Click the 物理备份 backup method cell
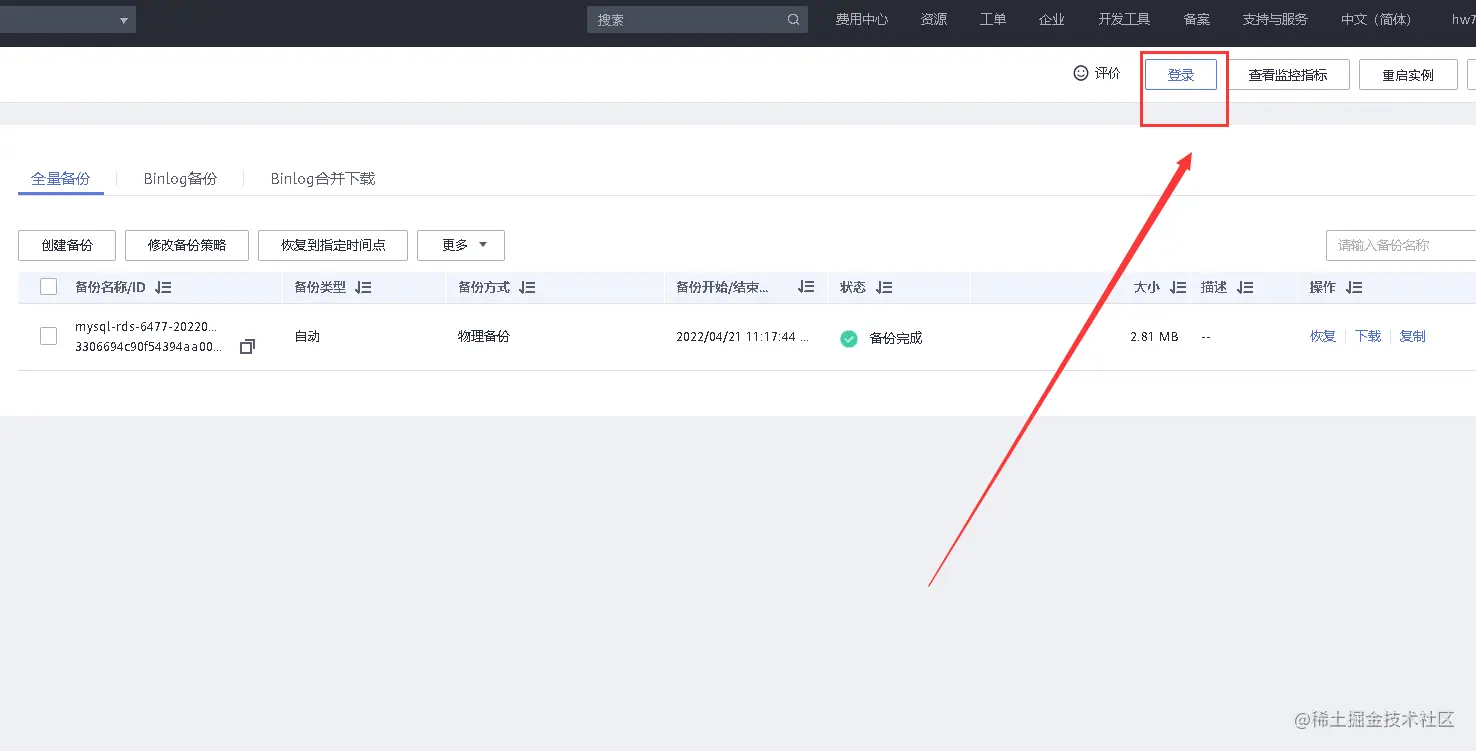Screen dimensions: 1476x751 click(484, 336)
